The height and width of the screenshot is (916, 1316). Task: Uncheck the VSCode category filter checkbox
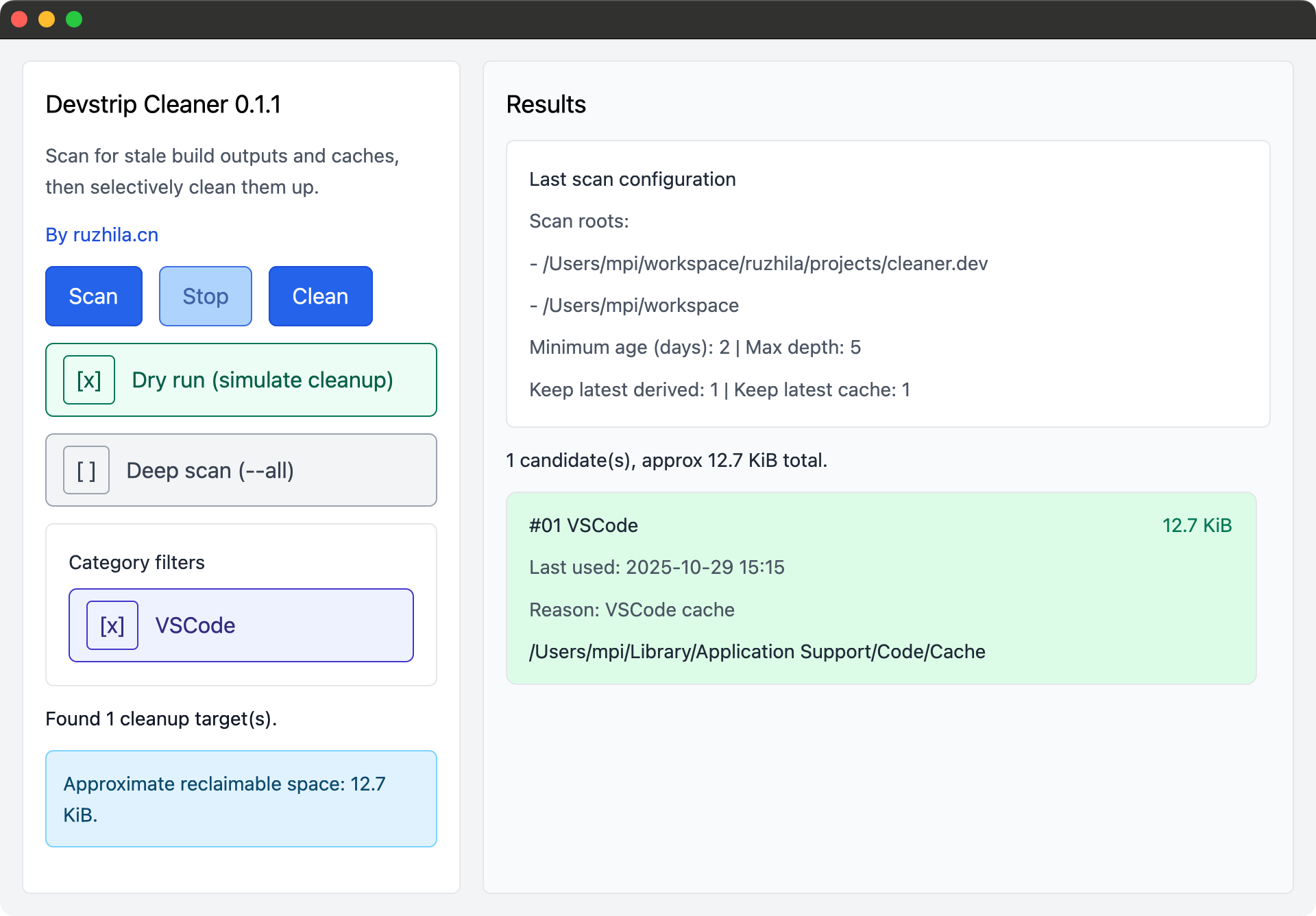(x=112, y=625)
